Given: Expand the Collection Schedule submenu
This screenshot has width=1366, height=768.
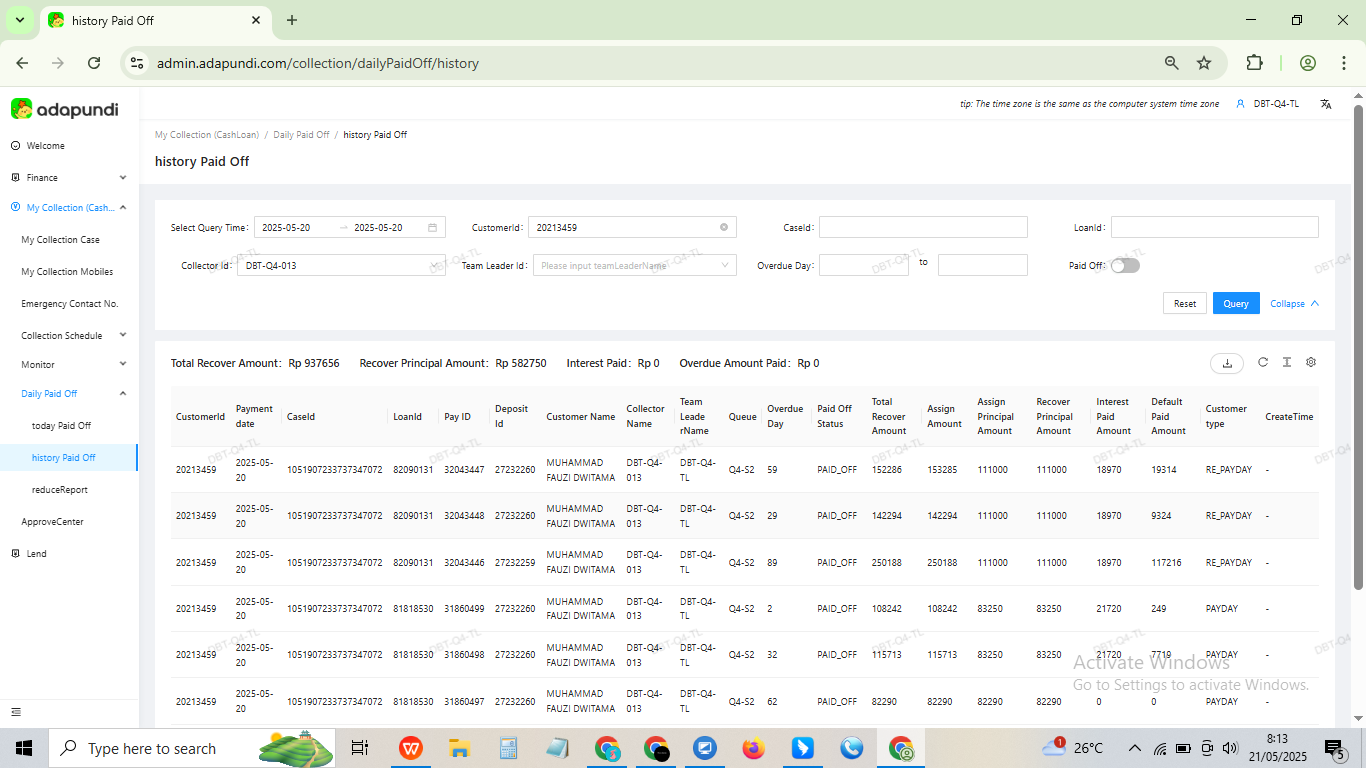Looking at the screenshot, I should tap(69, 335).
